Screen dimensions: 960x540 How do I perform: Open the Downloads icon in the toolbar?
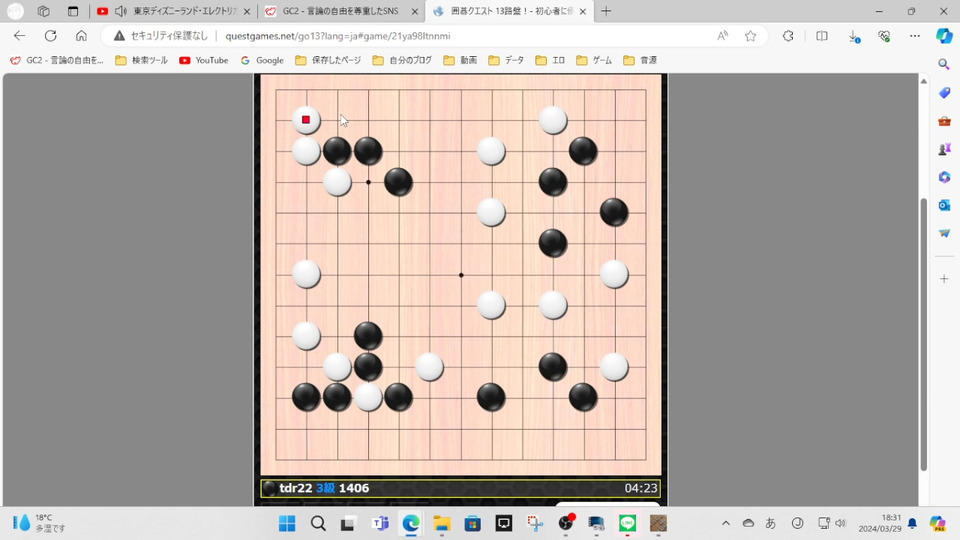coord(854,36)
